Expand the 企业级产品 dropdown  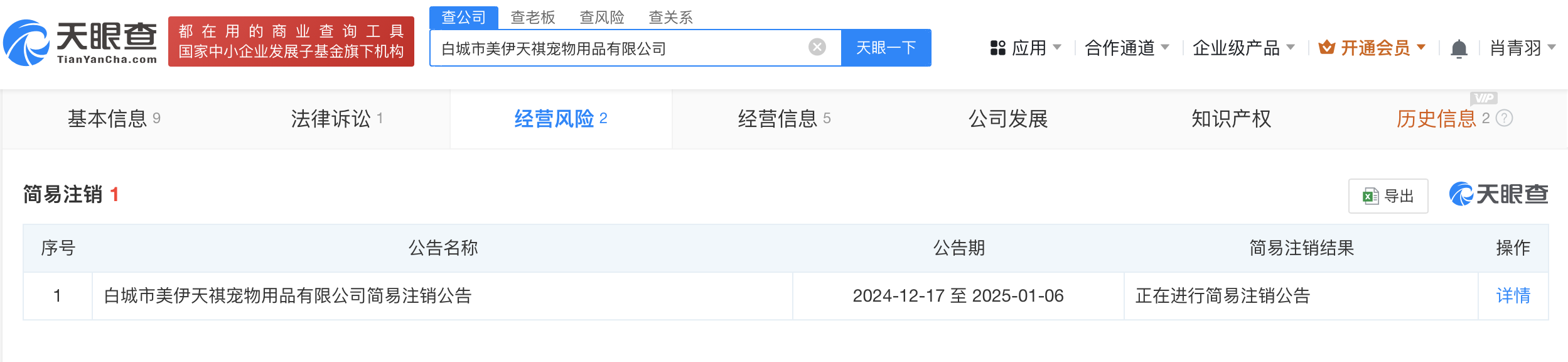(x=1243, y=48)
